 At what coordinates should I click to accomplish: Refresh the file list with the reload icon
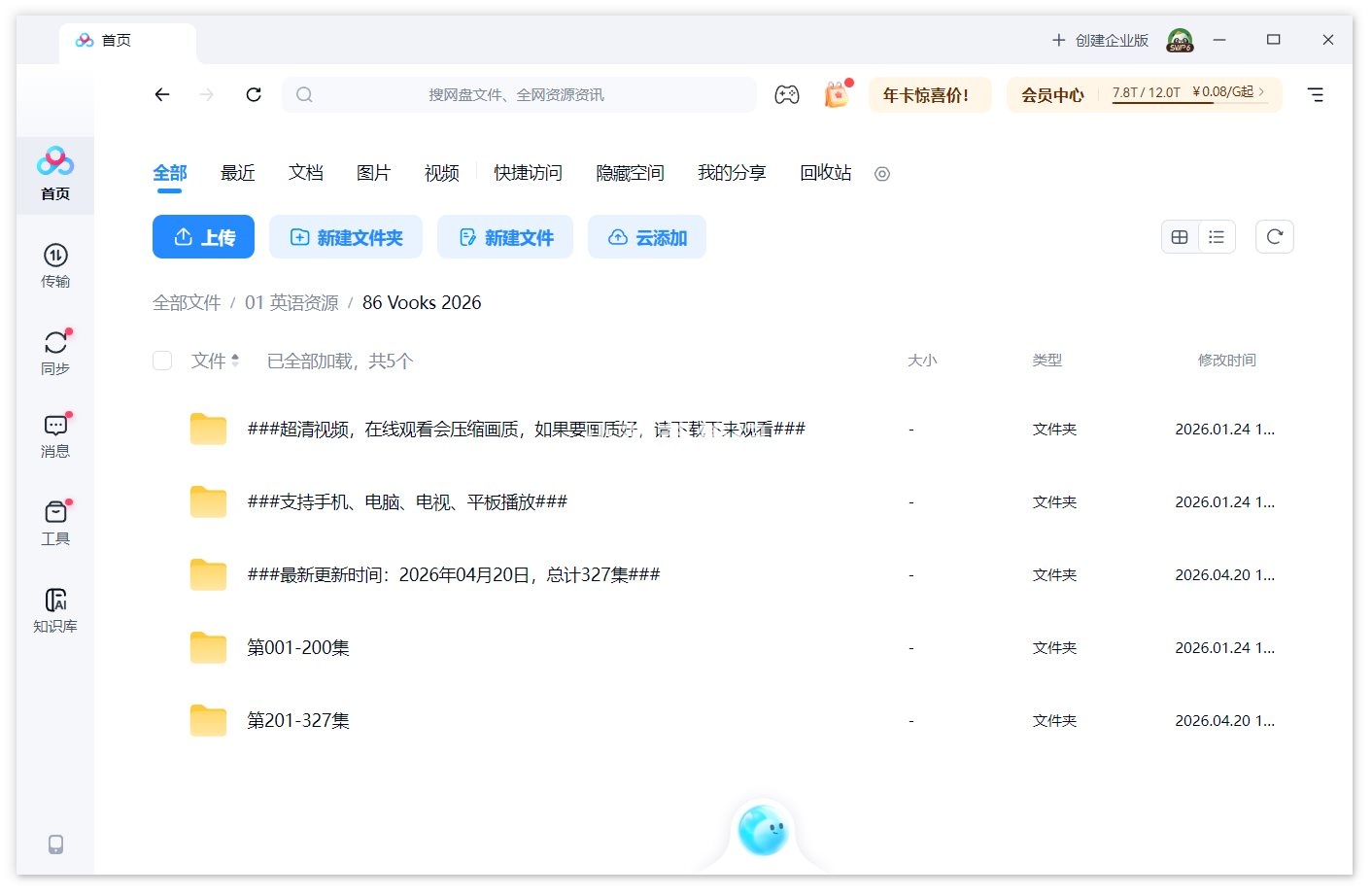(1274, 236)
